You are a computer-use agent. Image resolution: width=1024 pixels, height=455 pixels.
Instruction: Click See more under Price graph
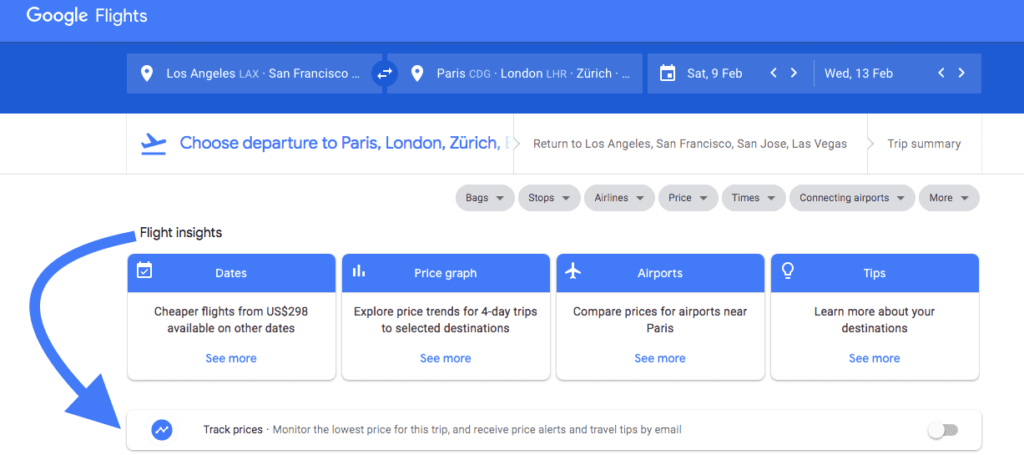445,358
